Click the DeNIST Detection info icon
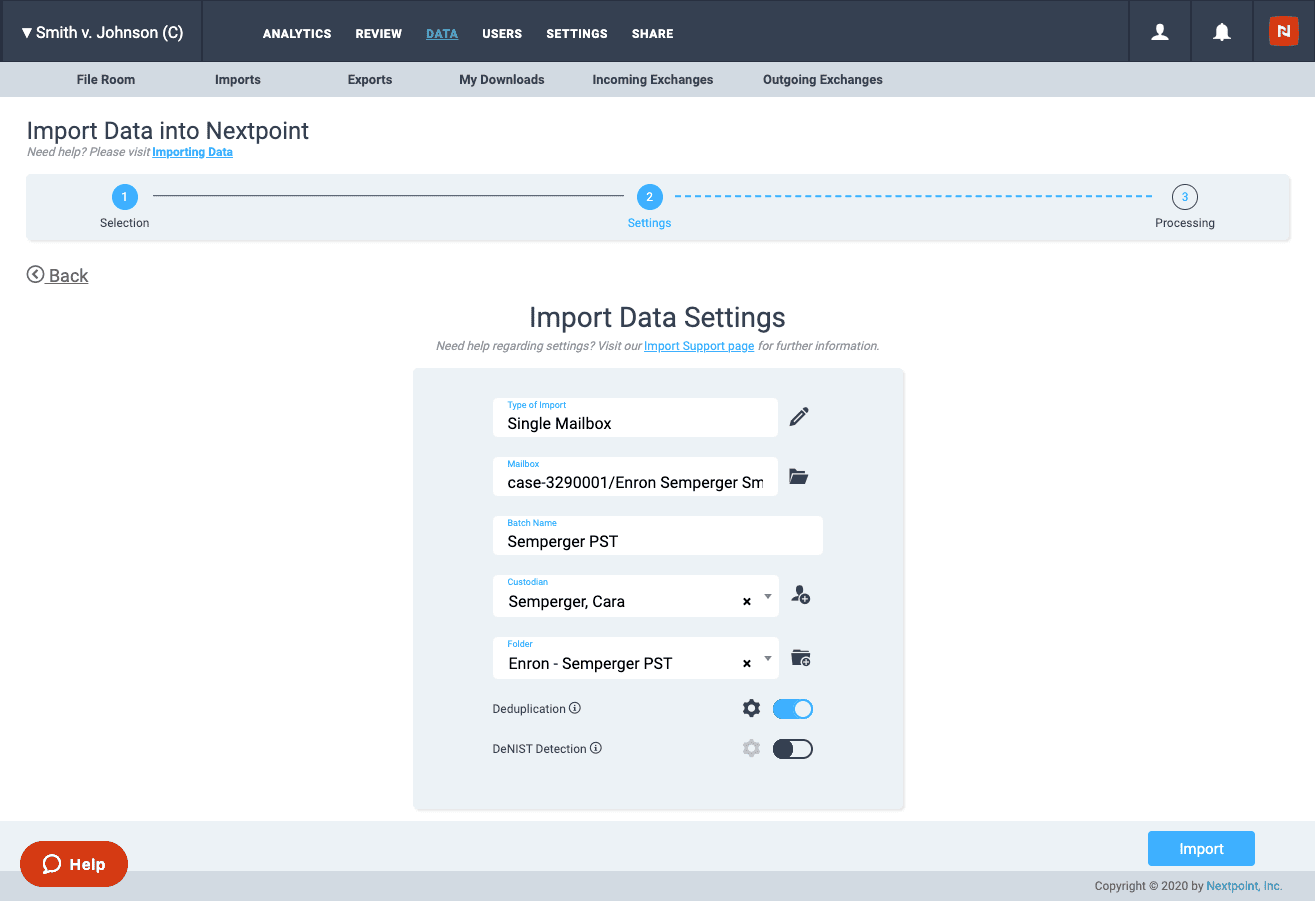 point(596,748)
